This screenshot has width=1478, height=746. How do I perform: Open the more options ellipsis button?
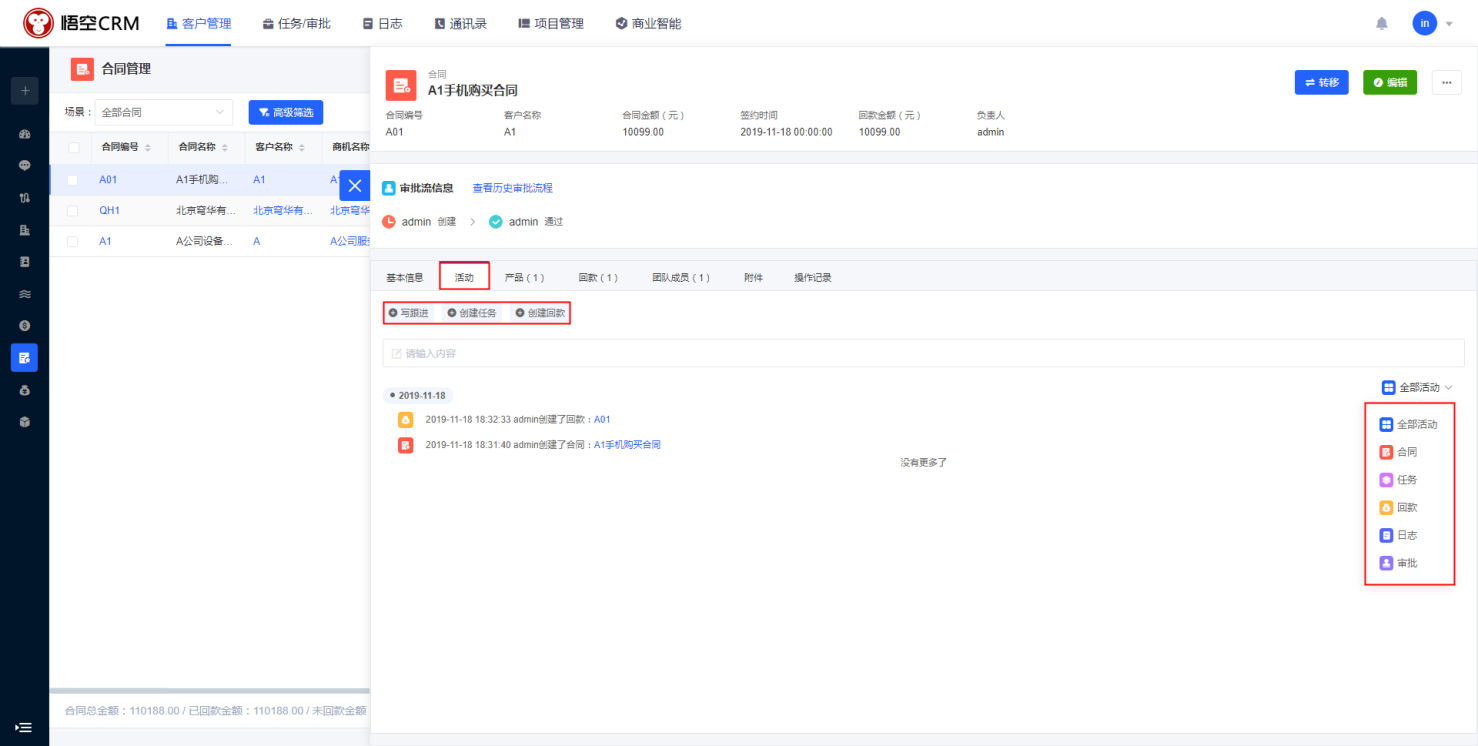[x=1446, y=83]
